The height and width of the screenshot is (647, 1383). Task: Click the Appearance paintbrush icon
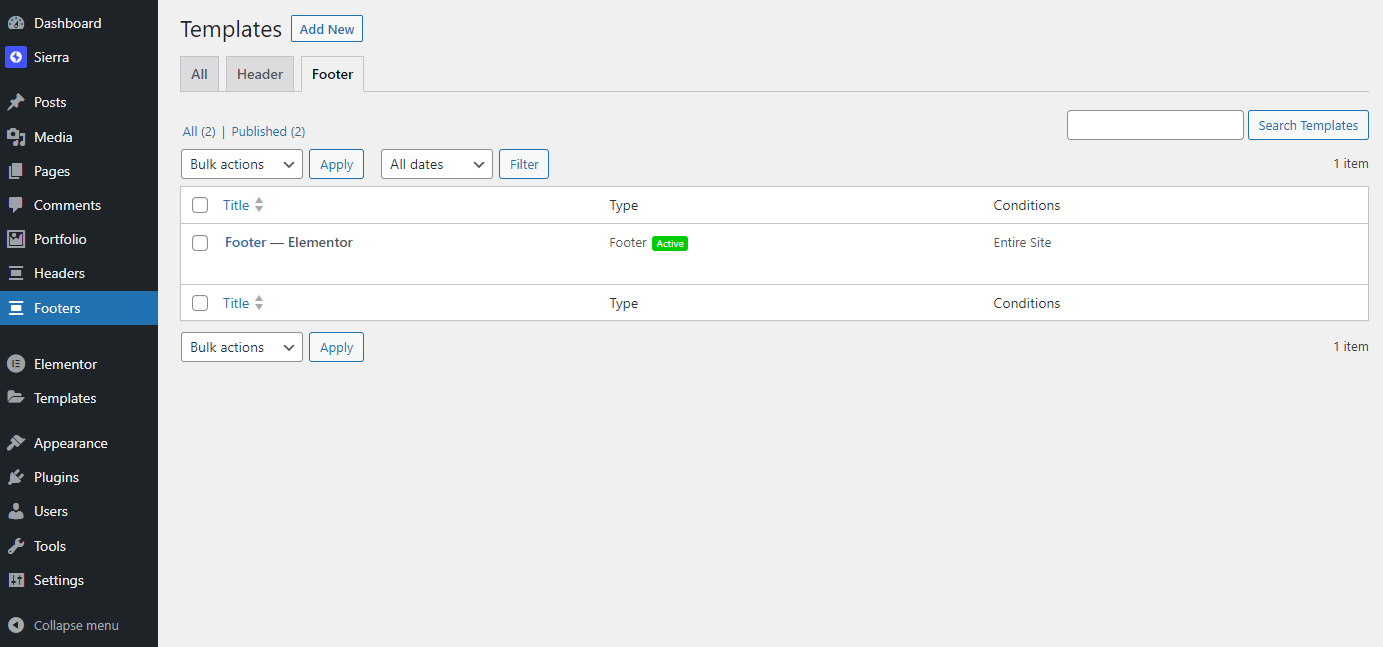(x=16, y=443)
